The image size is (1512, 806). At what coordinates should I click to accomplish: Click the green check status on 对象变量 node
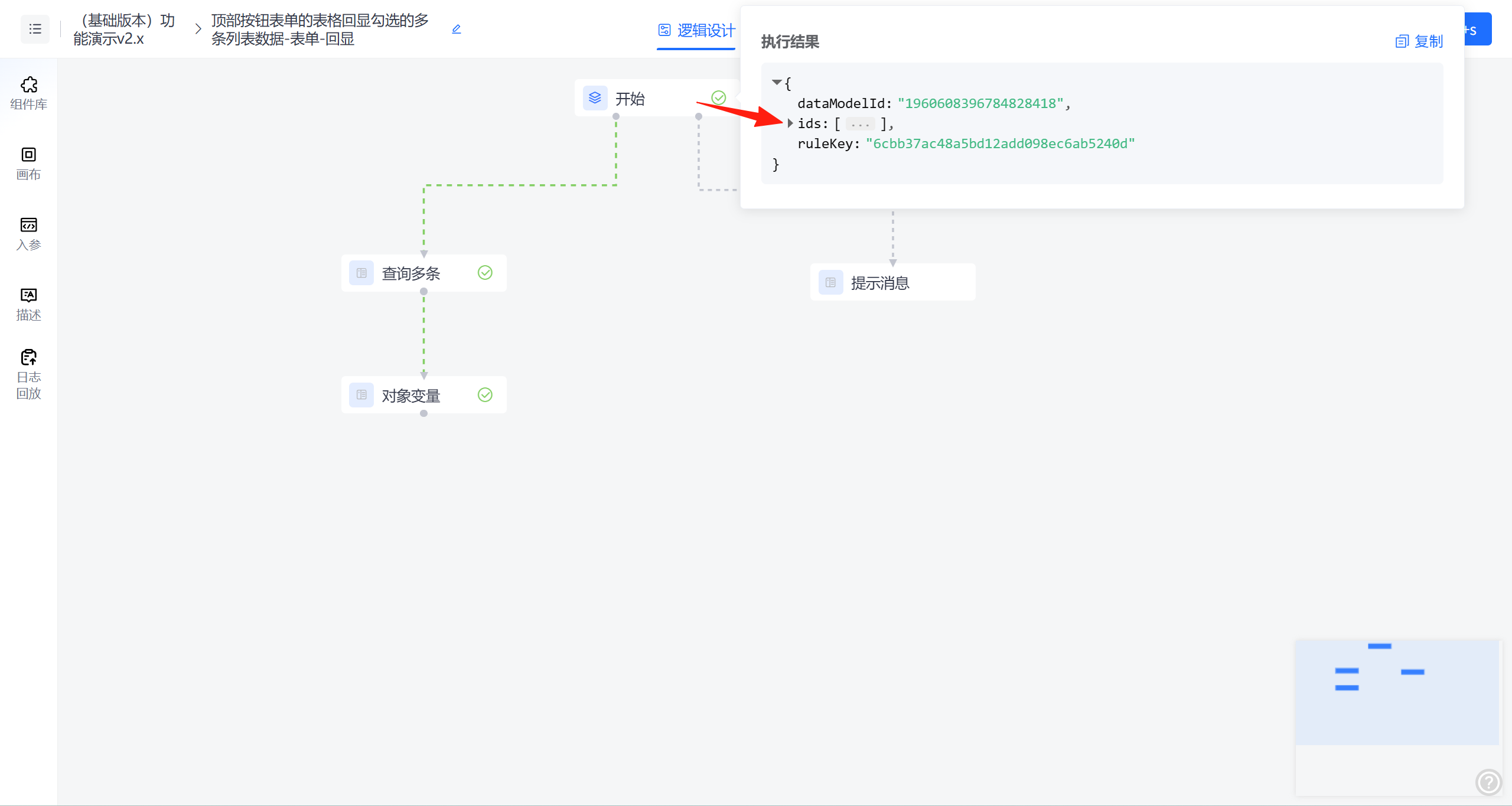tap(485, 395)
